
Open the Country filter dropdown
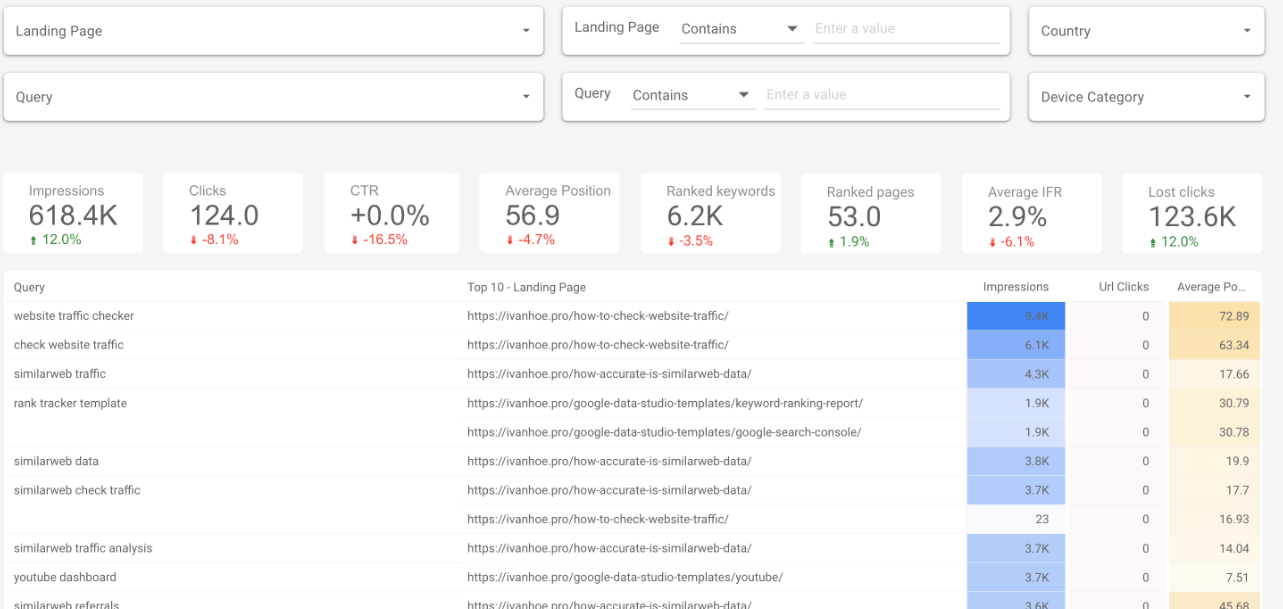click(x=1145, y=31)
